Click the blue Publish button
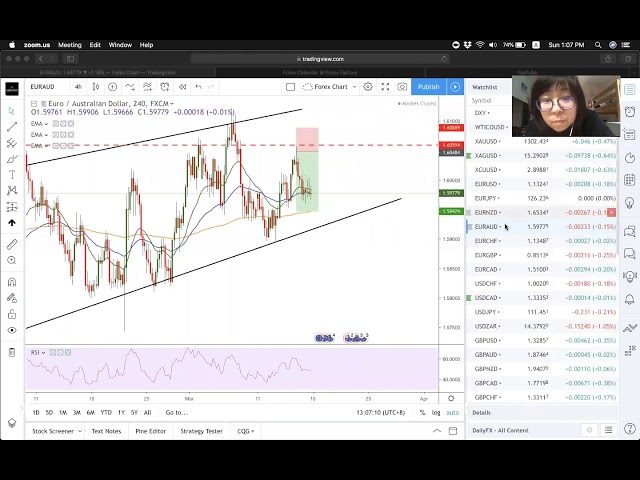Image resolution: width=640 pixels, height=480 pixels. [428, 87]
